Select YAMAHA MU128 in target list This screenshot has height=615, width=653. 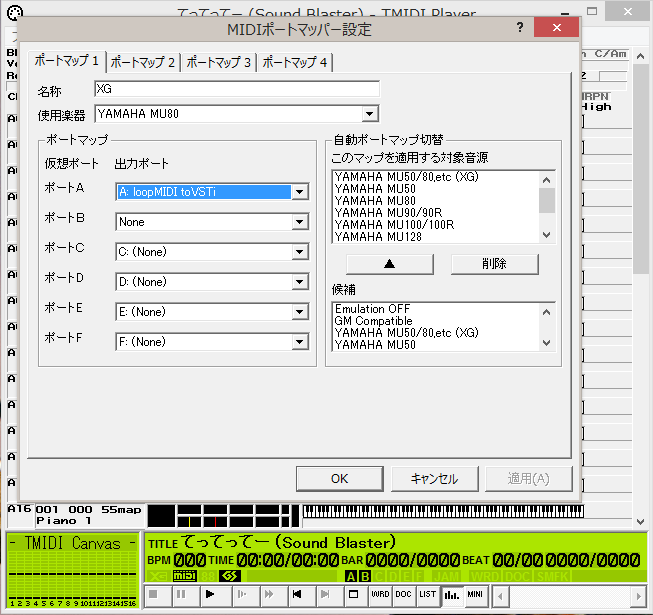(435, 237)
